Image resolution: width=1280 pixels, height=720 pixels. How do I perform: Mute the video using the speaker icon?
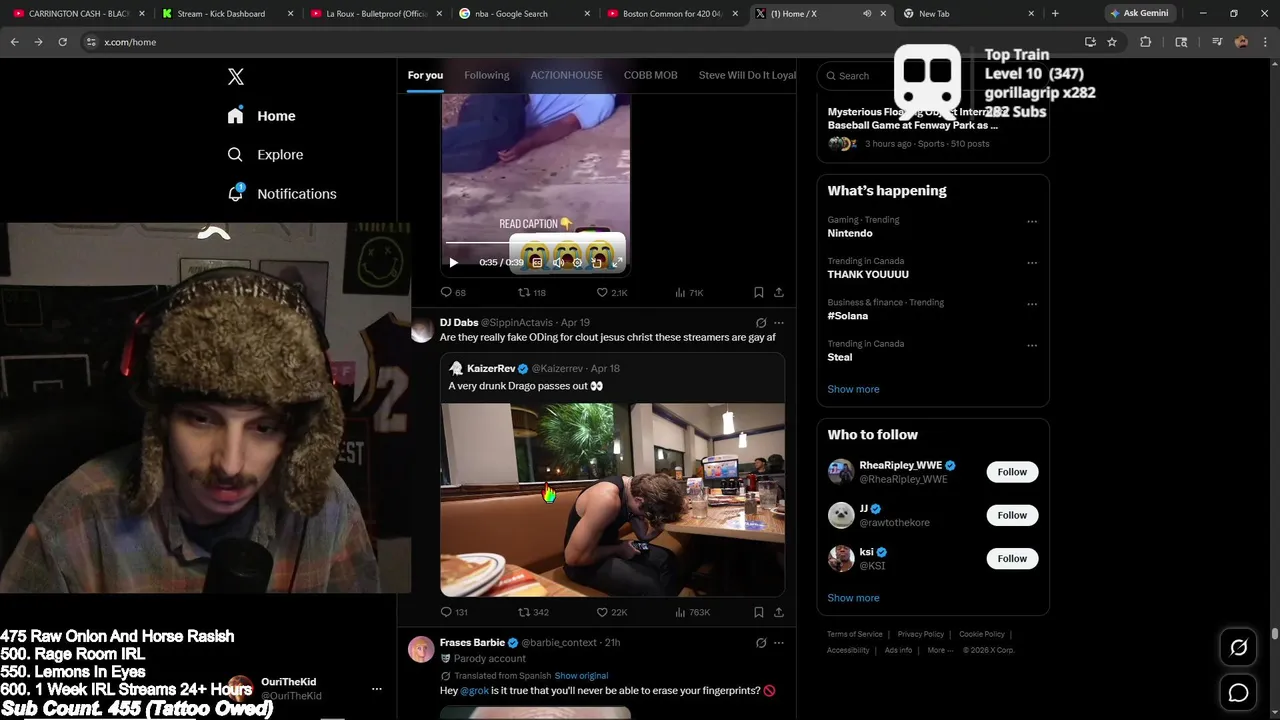[x=558, y=263]
